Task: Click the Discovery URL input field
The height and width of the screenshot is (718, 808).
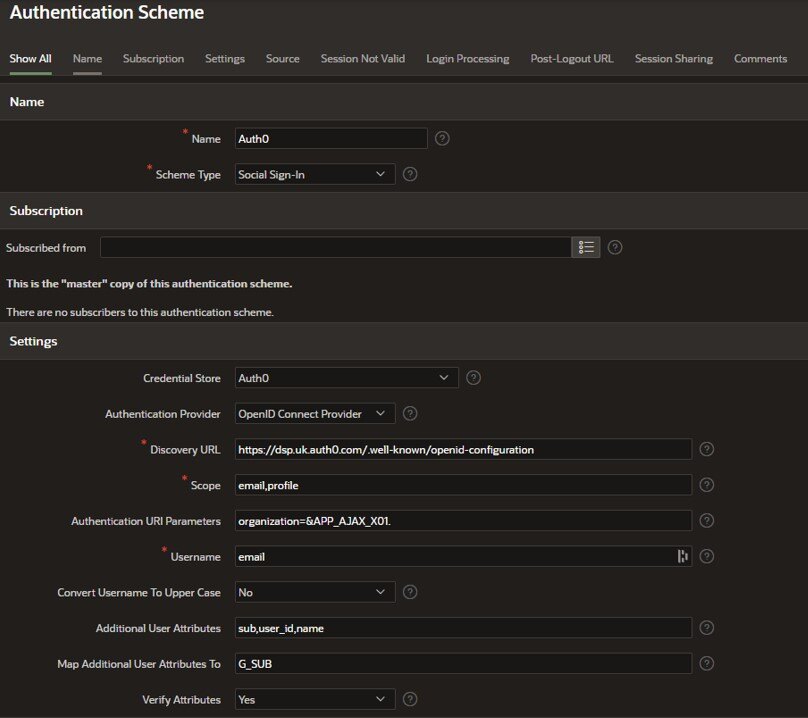Action: coord(463,449)
